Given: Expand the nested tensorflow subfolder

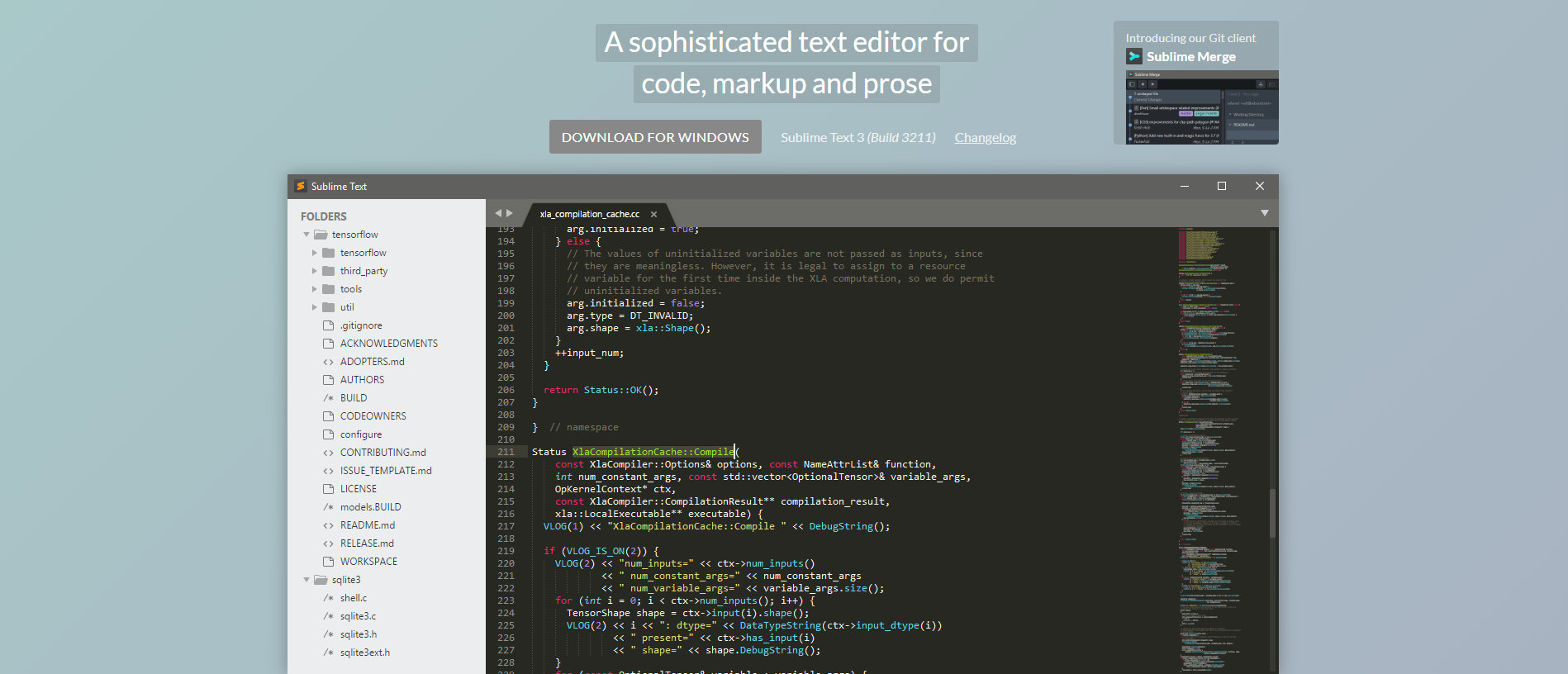Looking at the screenshot, I should [315, 253].
